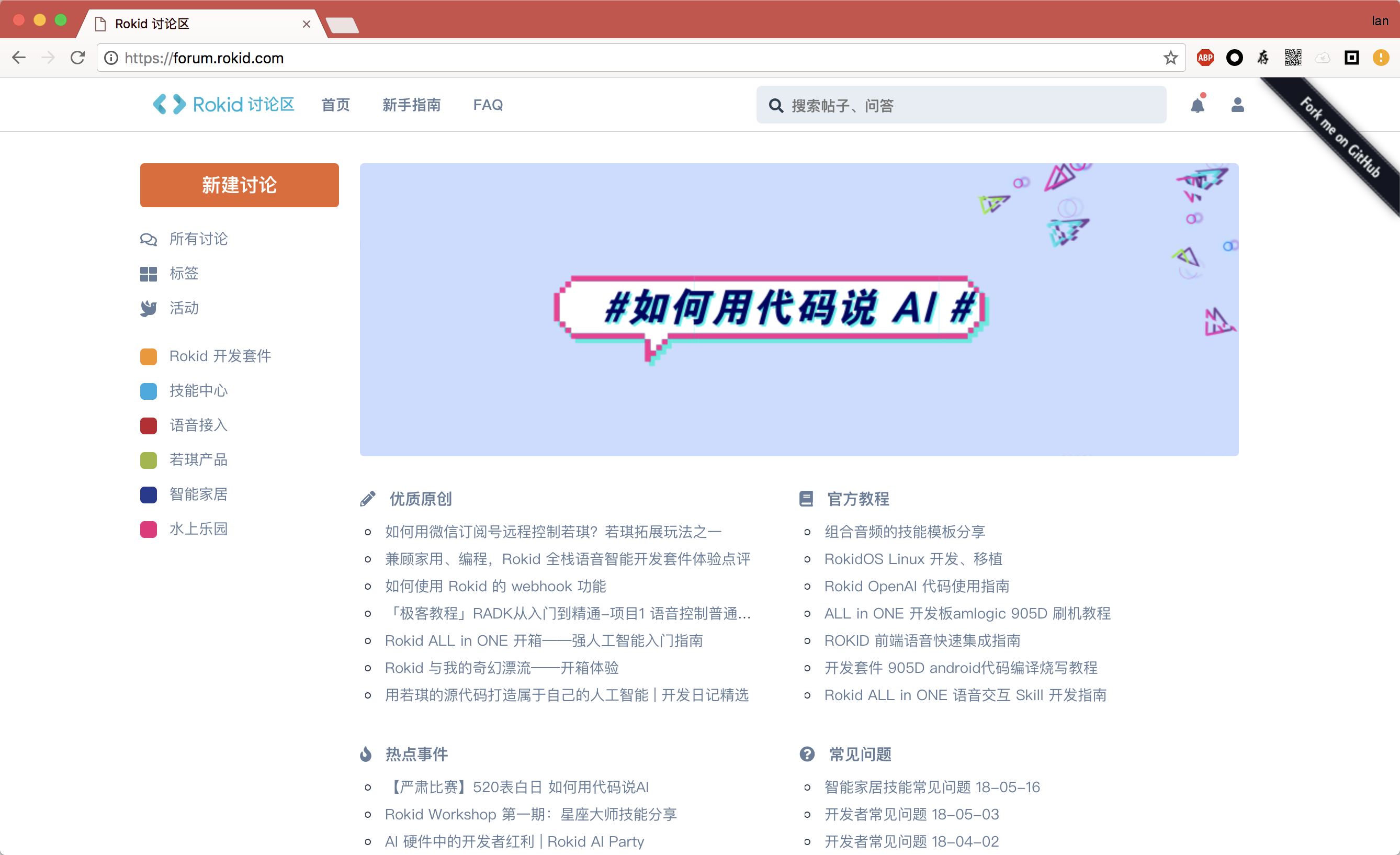1400x855 pixels.
Task: Open the user profile icon
Action: click(x=1237, y=105)
